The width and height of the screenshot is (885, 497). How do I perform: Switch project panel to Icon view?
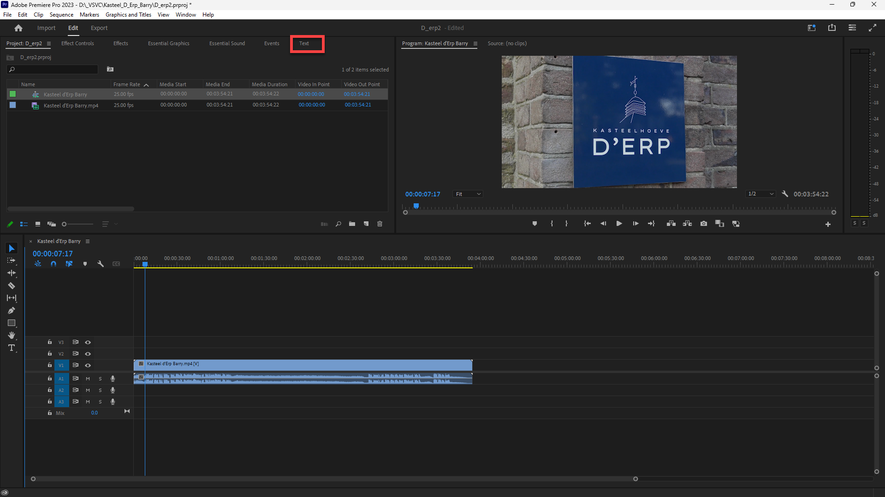38,224
